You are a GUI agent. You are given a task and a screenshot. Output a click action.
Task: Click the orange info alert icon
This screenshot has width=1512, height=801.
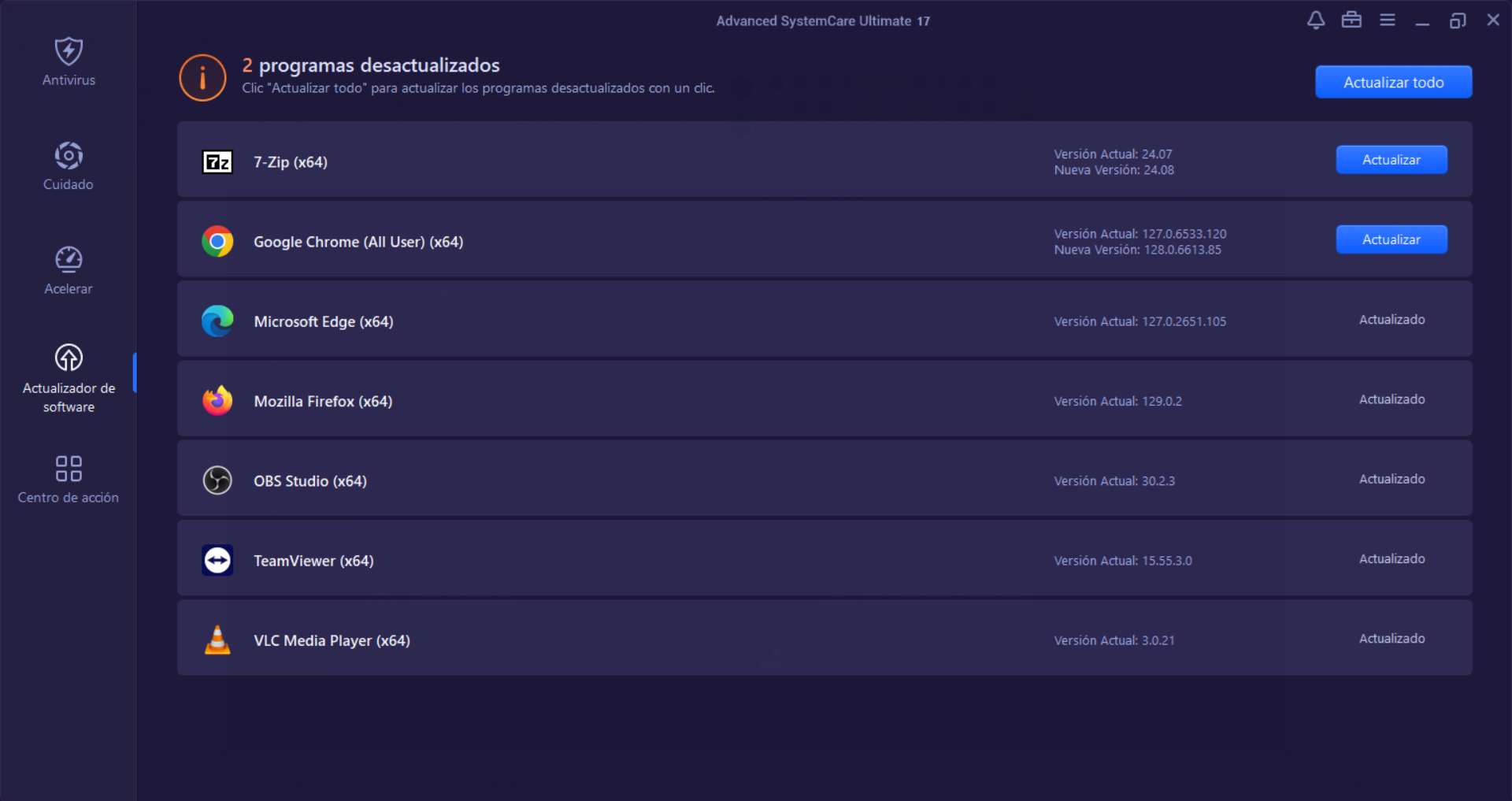point(202,78)
